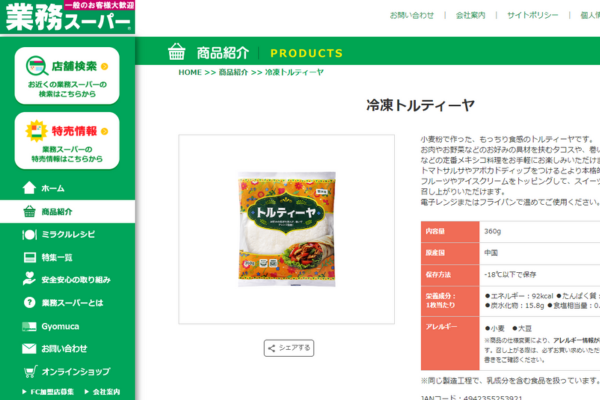The width and height of the screenshot is (600, 400).
Task: Open the 特売情報 sale info box
Action: (x=67, y=140)
